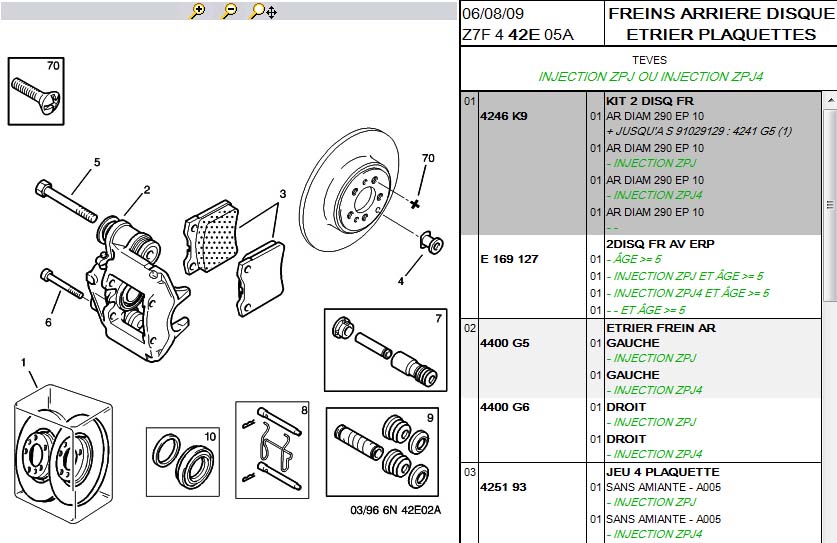The height and width of the screenshot is (543, 837).
Task: Click the diagram reference 03/96 6N 42E02A
Action: tap(396, 510)
